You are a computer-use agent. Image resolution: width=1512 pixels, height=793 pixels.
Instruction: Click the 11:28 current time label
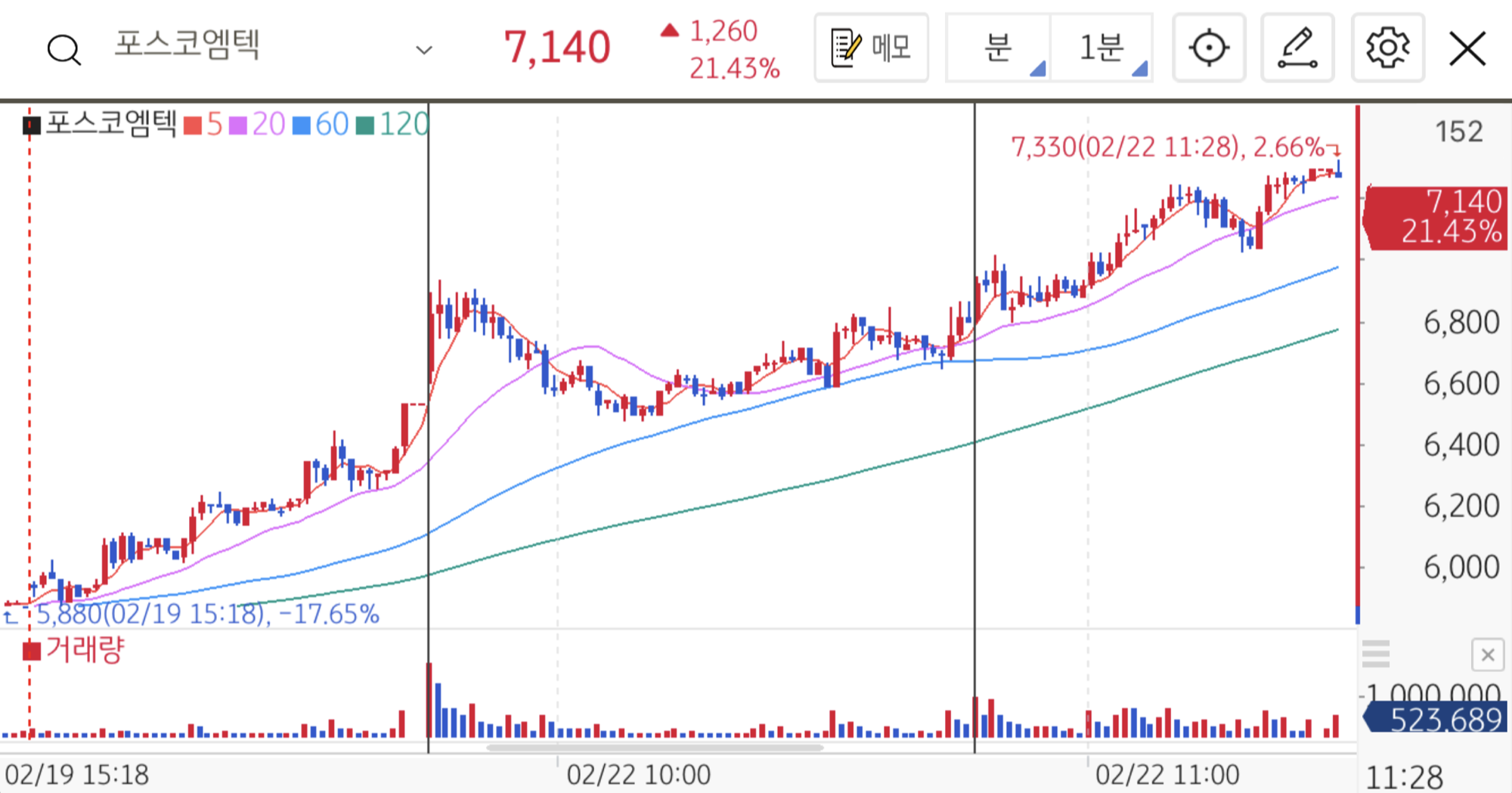pos(1405,777)
